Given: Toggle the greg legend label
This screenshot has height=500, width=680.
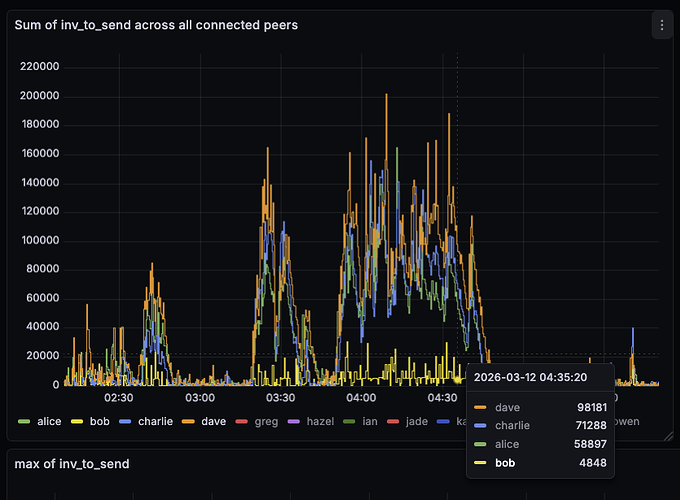Looking at the screenshot, I should coord(264,422).
